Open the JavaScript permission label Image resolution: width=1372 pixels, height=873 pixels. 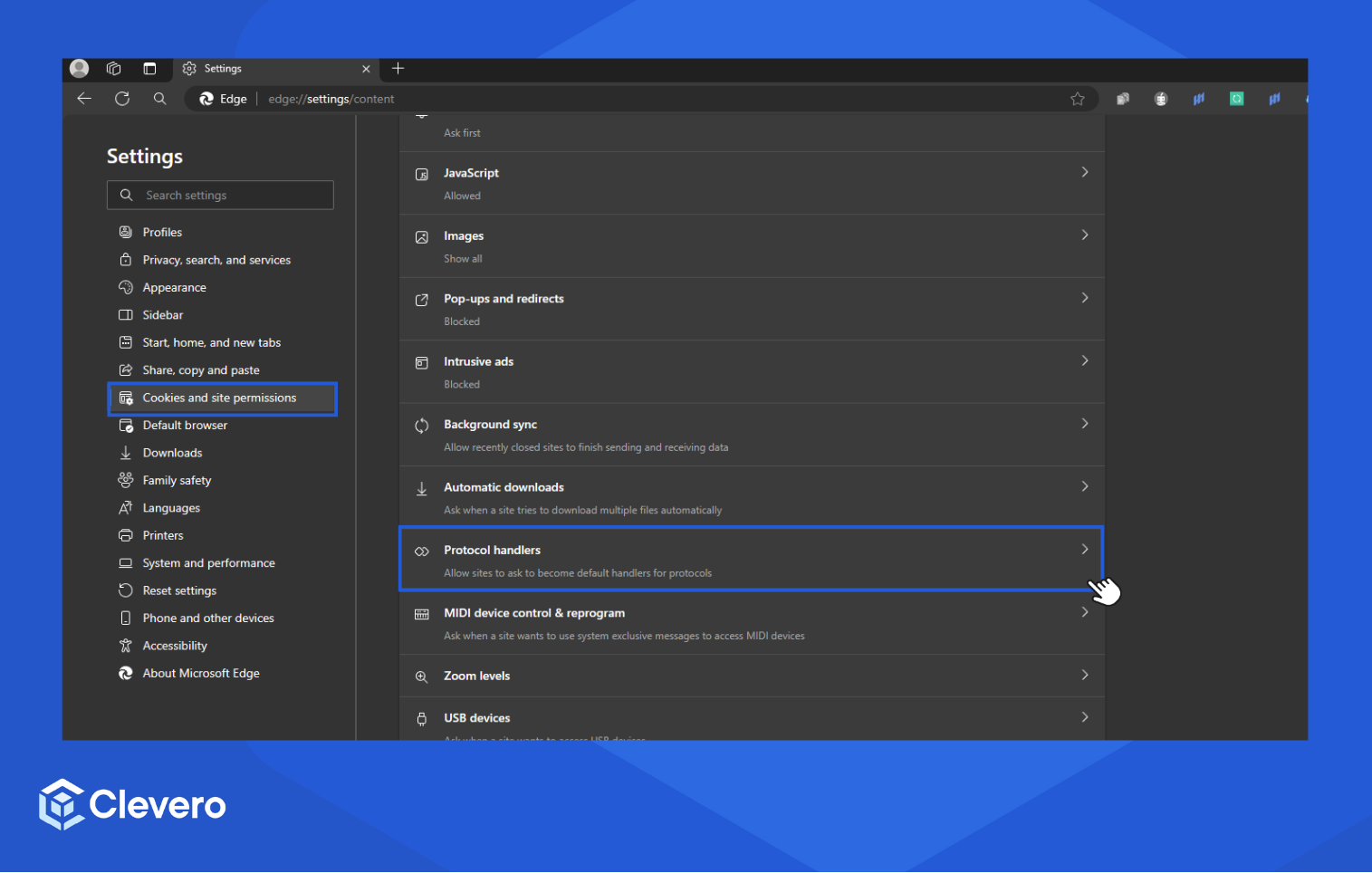click(x=471, y=173)
